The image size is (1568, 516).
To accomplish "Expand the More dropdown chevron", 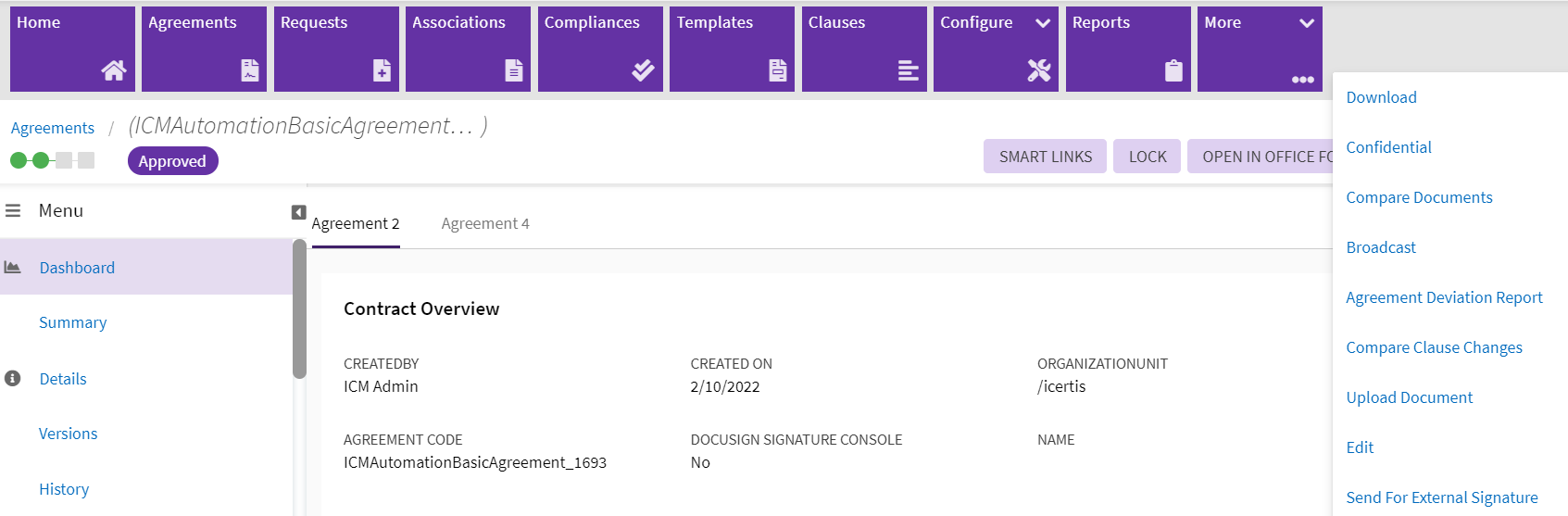I will [x=1307, y=23].
